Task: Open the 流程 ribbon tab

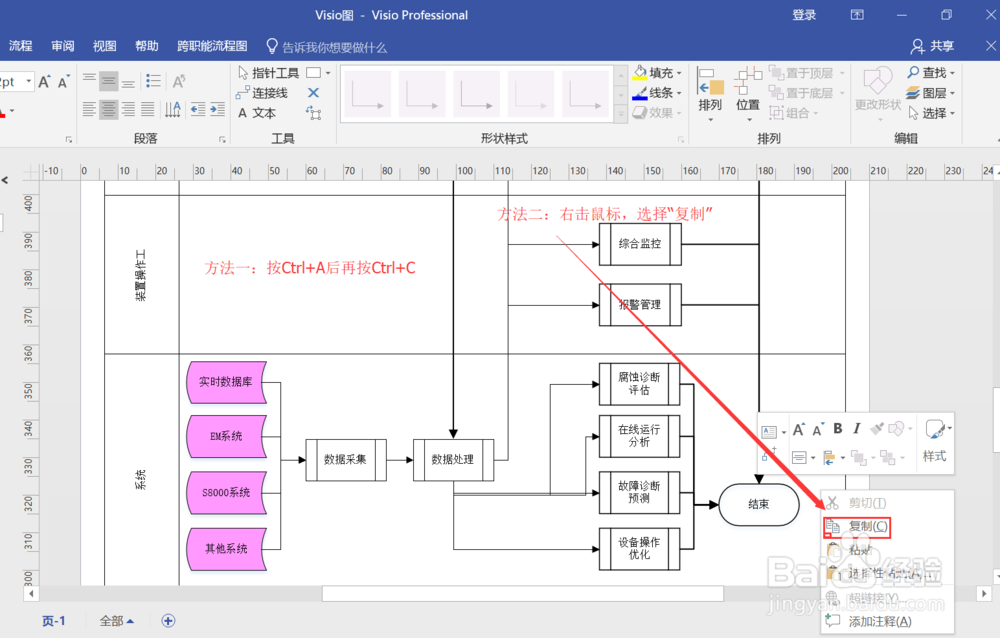Action: click(x=20, y=46)
